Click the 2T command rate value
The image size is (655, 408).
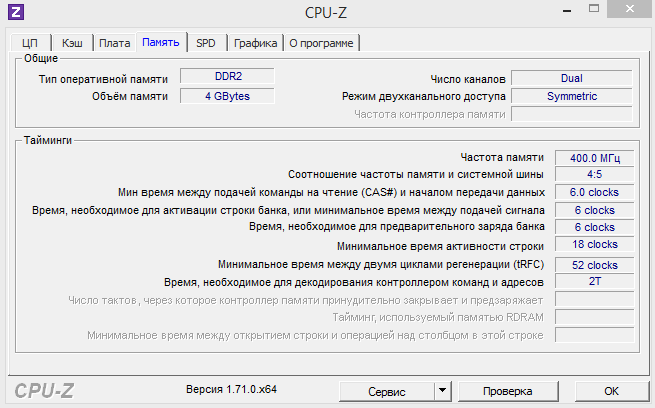click(x=595, y=281)
